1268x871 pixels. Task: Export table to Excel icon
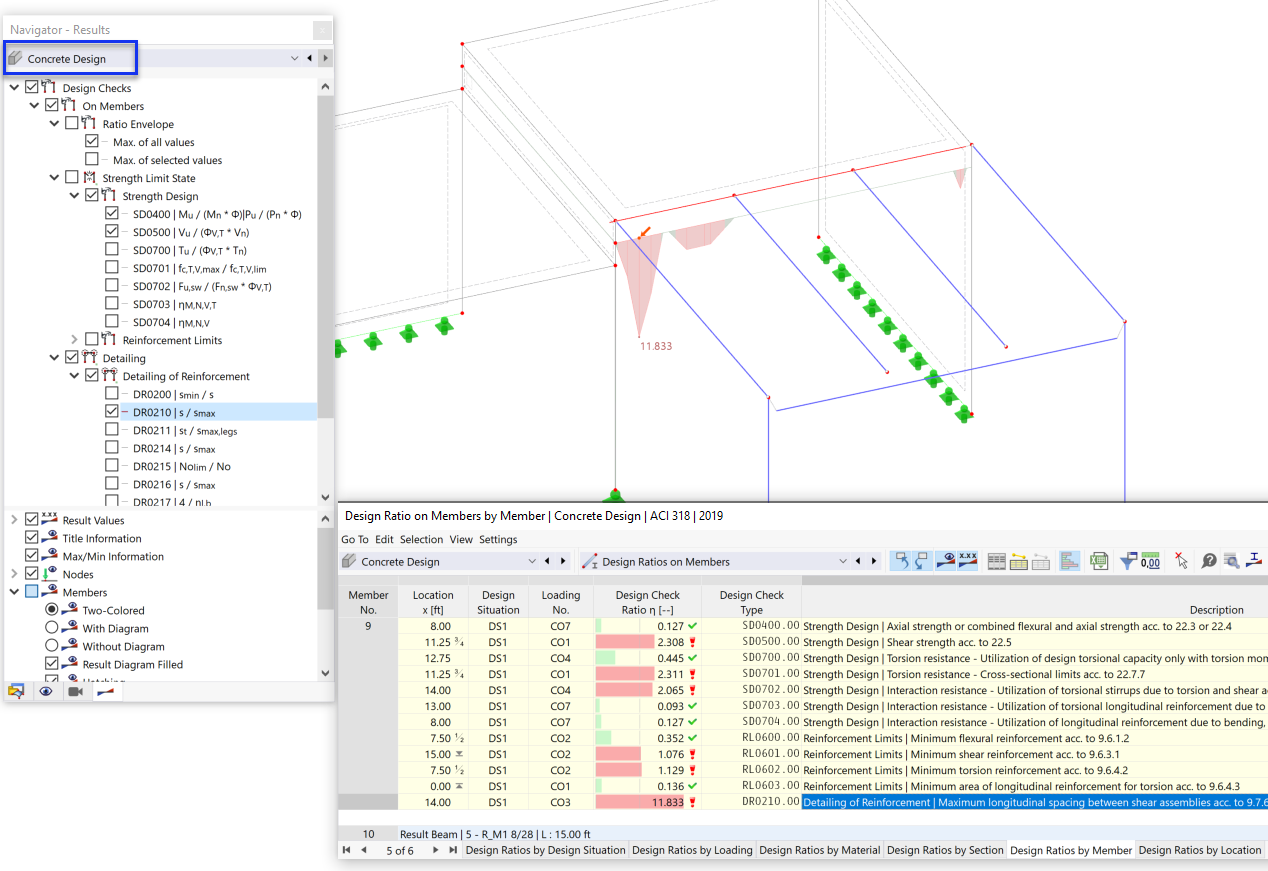(x=1100, y=561)
